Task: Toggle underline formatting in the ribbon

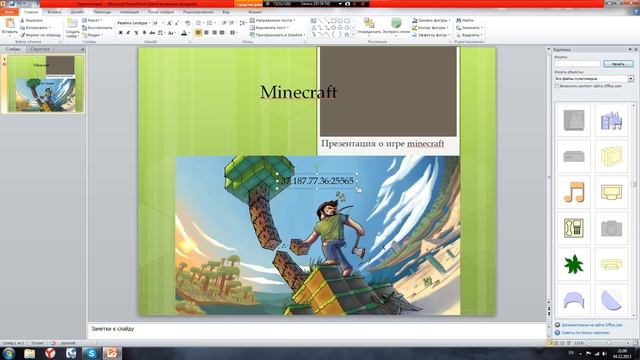Action: click(x=136, y=33)
